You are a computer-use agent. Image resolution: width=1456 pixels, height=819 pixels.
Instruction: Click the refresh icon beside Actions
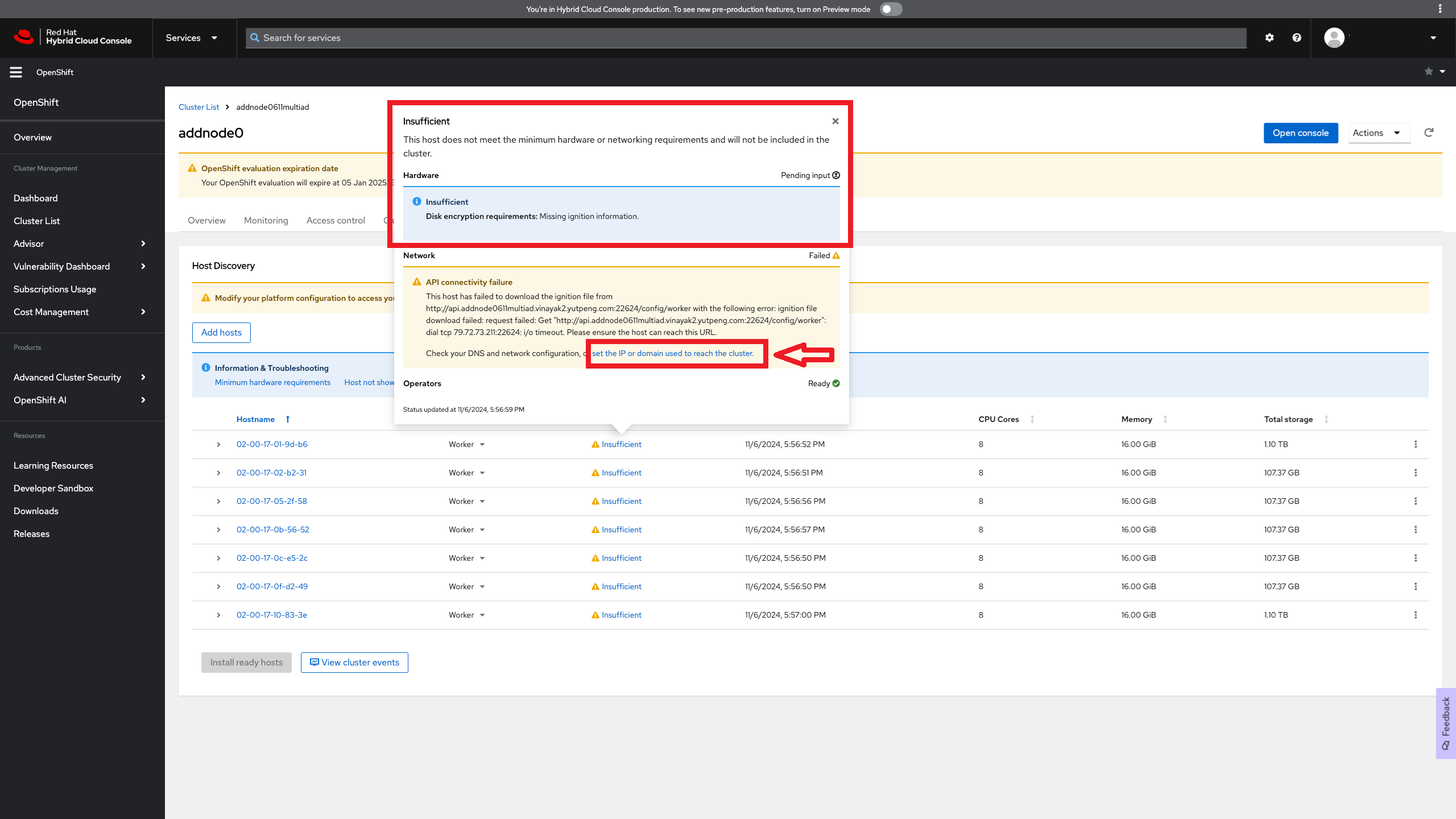[1429, 133]
